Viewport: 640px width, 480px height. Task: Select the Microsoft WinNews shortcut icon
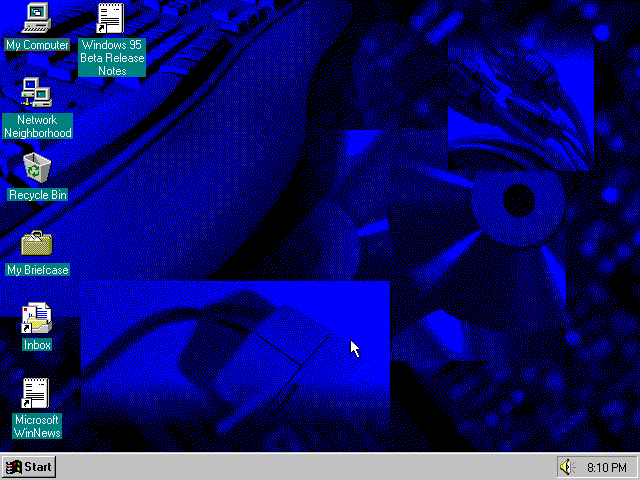pos(36,393)
